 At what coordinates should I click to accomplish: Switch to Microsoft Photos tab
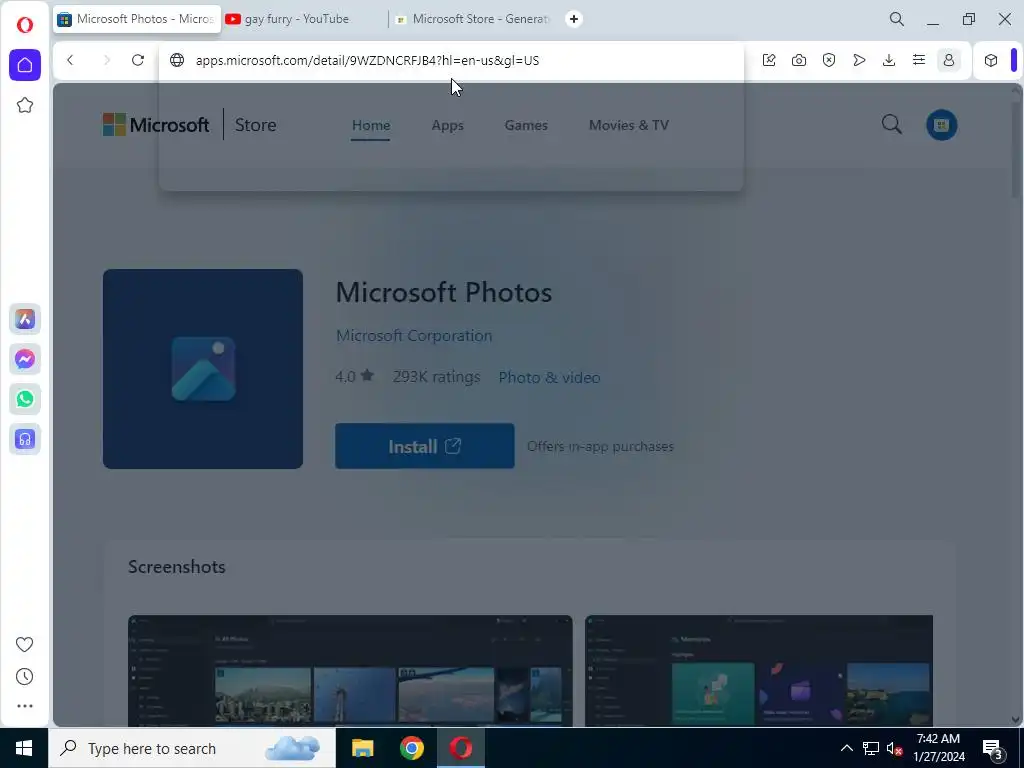pyautogui.click(x=138, y=19)
